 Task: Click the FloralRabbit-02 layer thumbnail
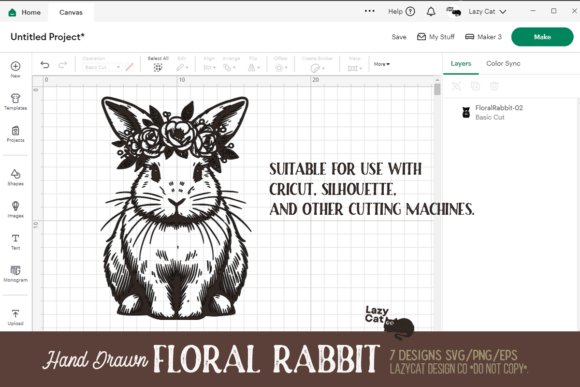[x=466, y=112]
